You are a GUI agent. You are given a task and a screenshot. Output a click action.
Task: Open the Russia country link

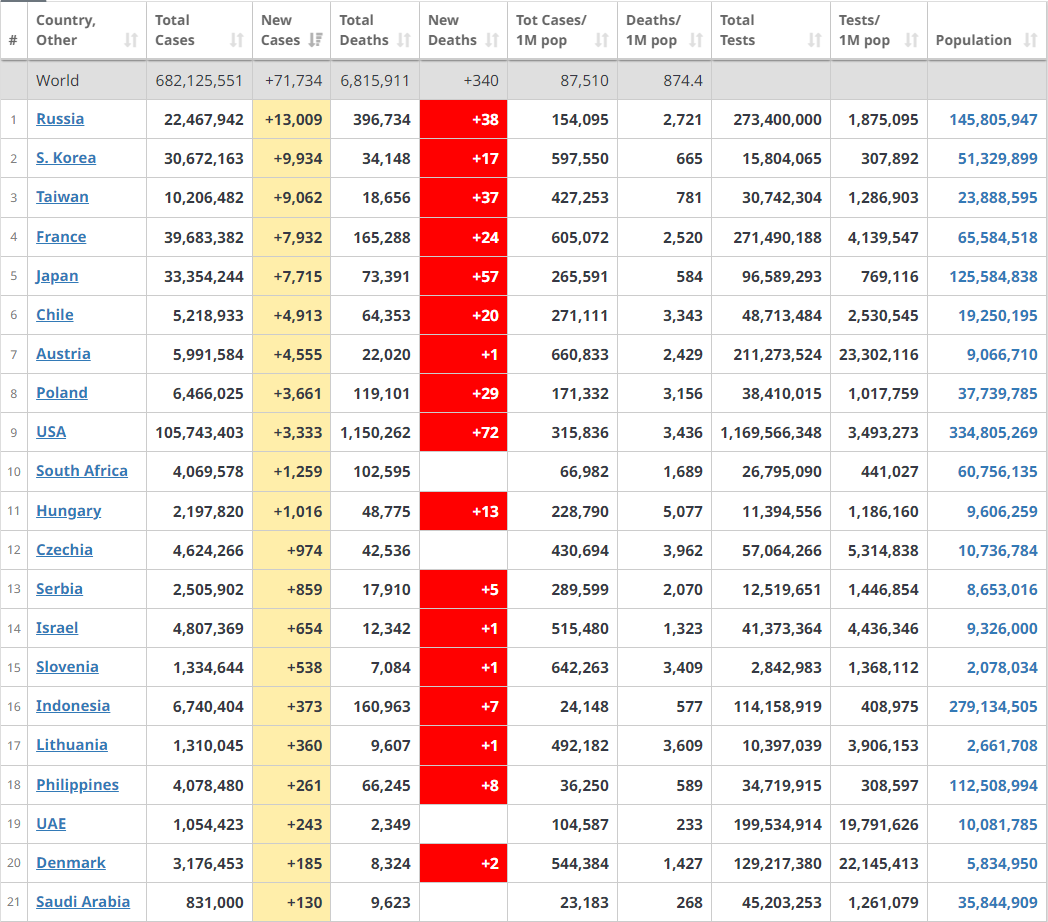point(60,119)
